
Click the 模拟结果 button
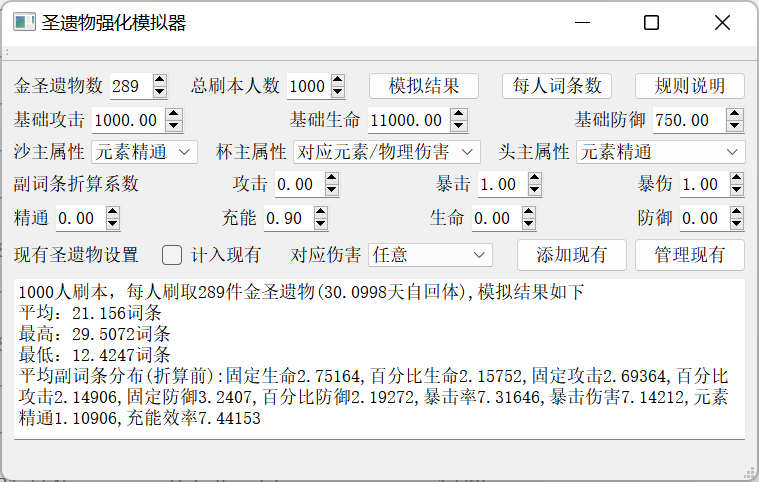click(424, 86)
